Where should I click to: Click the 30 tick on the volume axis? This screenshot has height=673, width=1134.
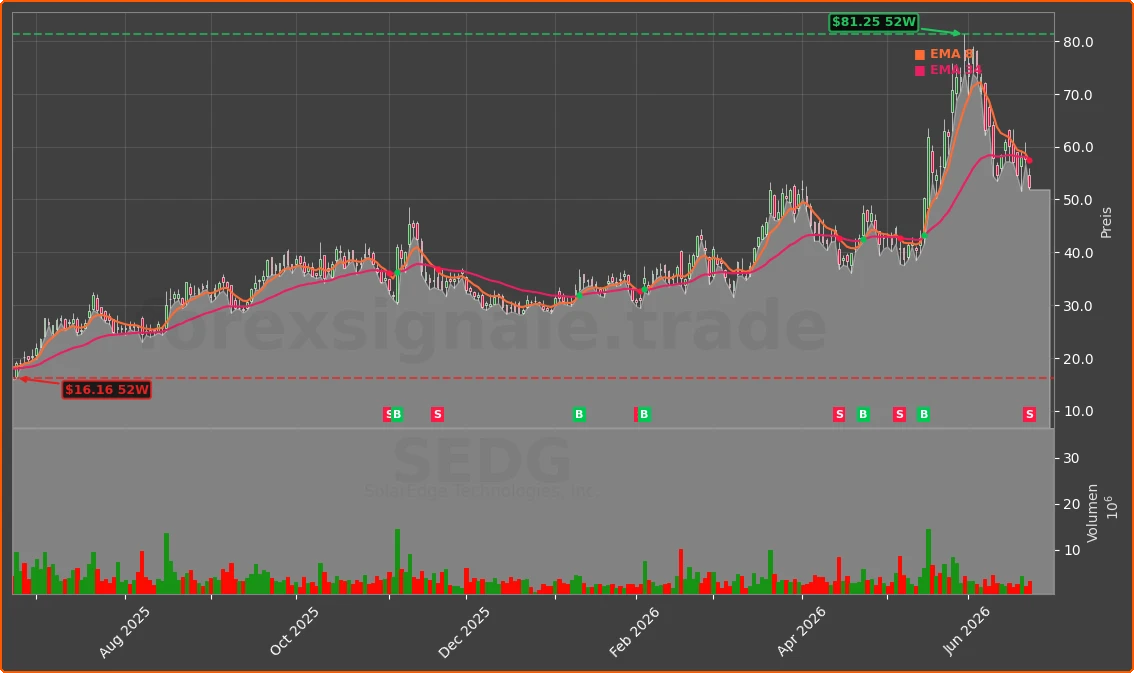1071,458
